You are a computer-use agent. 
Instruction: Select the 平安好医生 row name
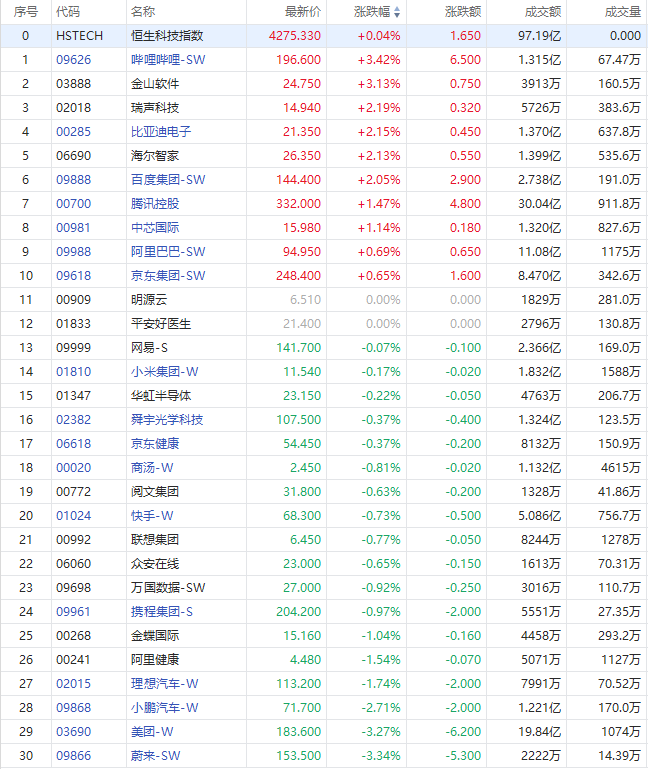click(161, 324)
